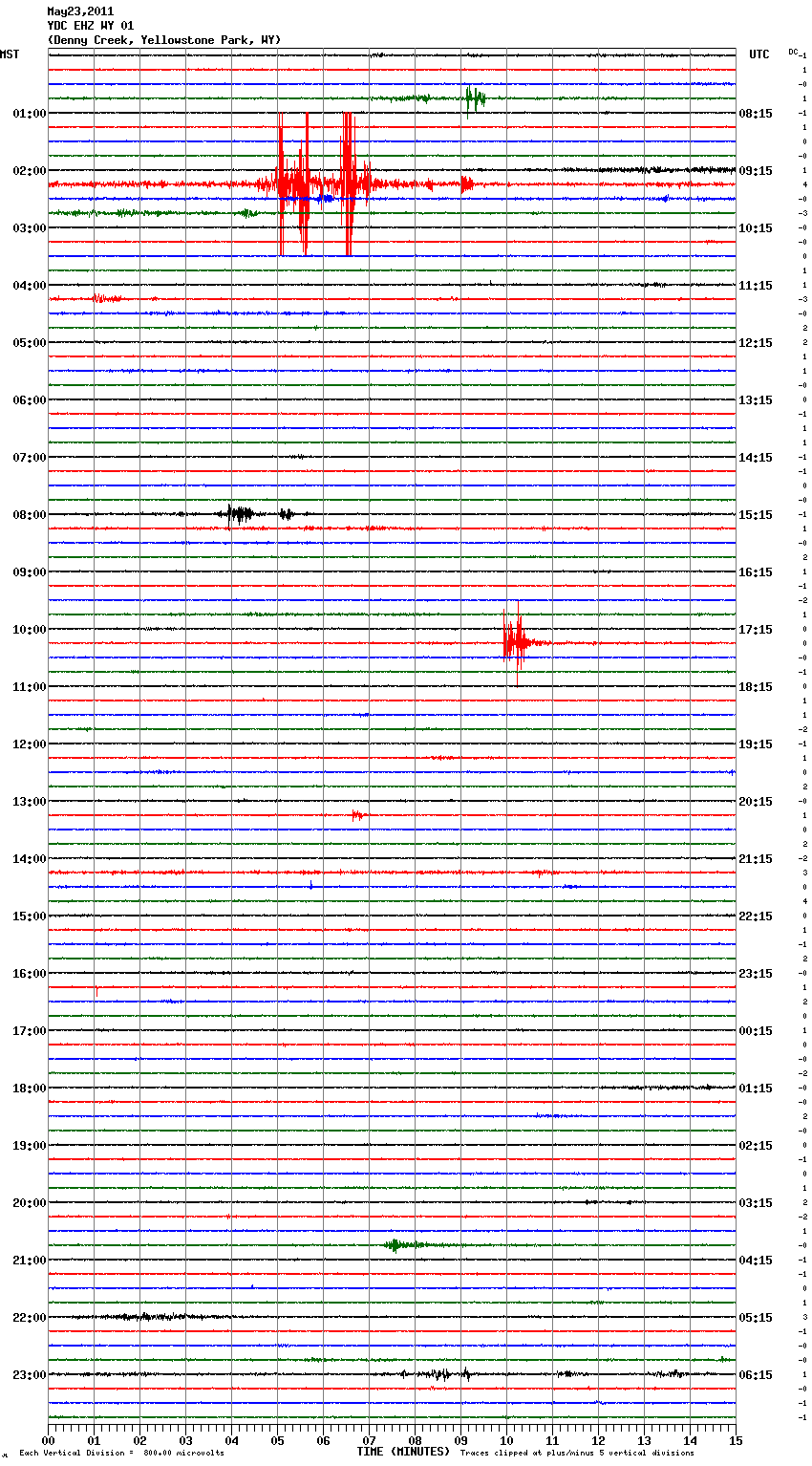This screenshot has height=1466, width=812.
Task: Click the 17:15 UTC label
Action: point(756,630)
